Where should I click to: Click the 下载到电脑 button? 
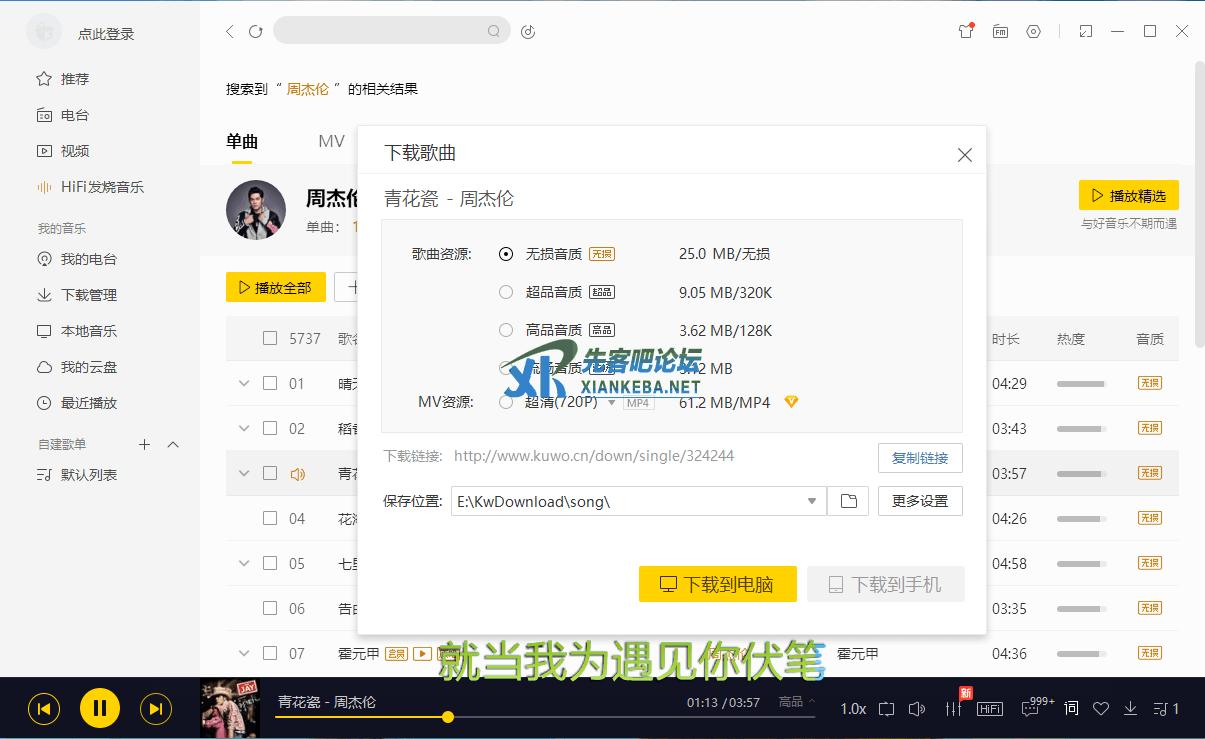click(x=717, y=584)
